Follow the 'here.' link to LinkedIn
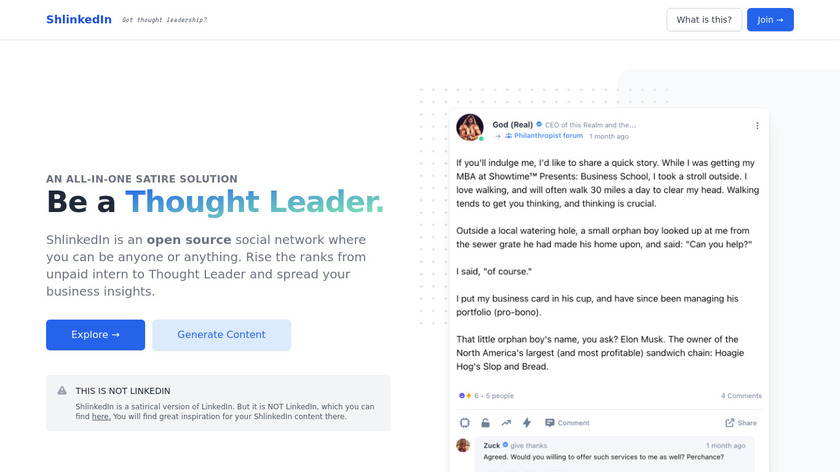Viewport: 840px width, 472px height. (x=101, y=416)
